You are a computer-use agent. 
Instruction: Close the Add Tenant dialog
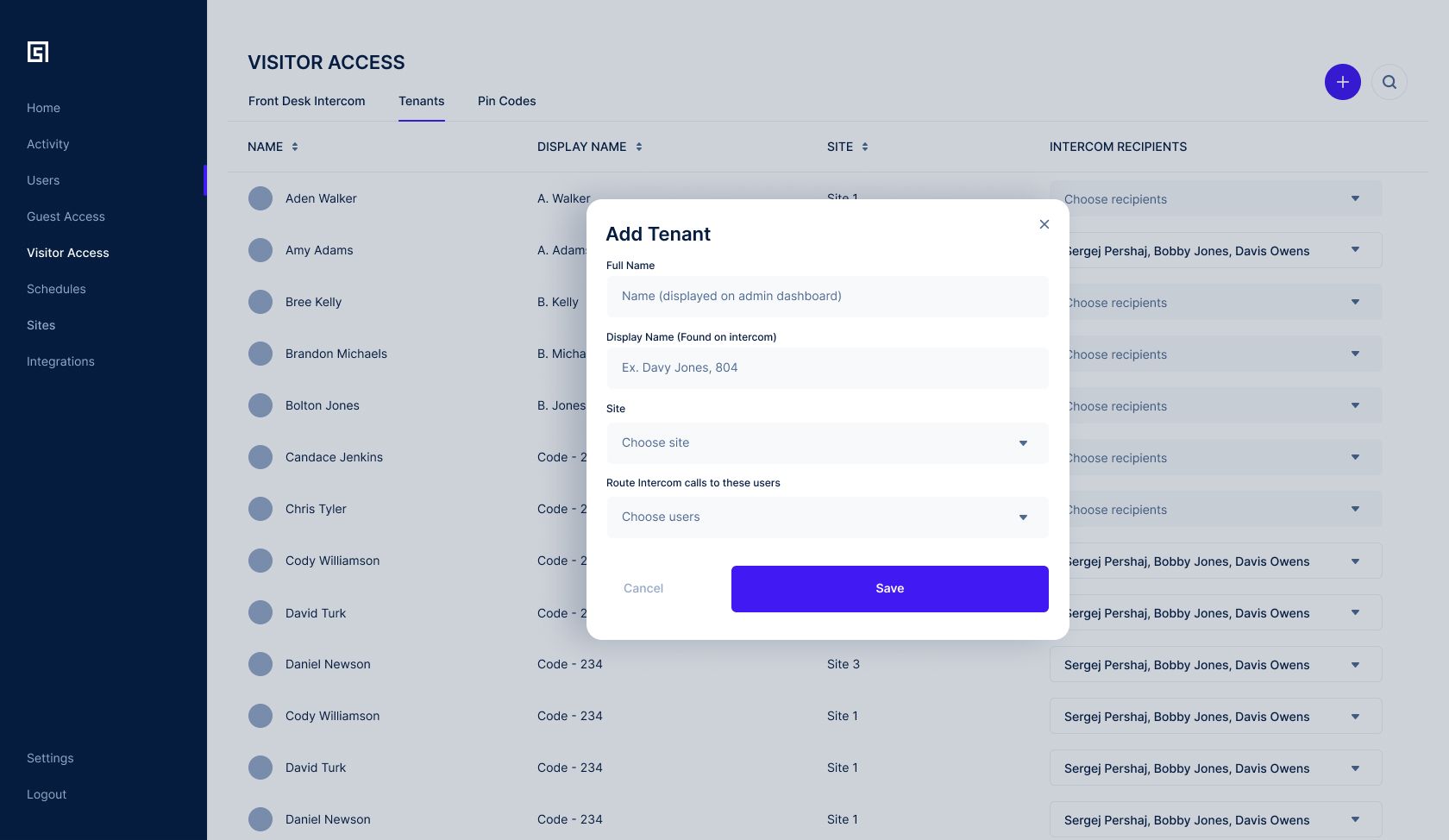pyautogui.click(x=1044, y=224)
